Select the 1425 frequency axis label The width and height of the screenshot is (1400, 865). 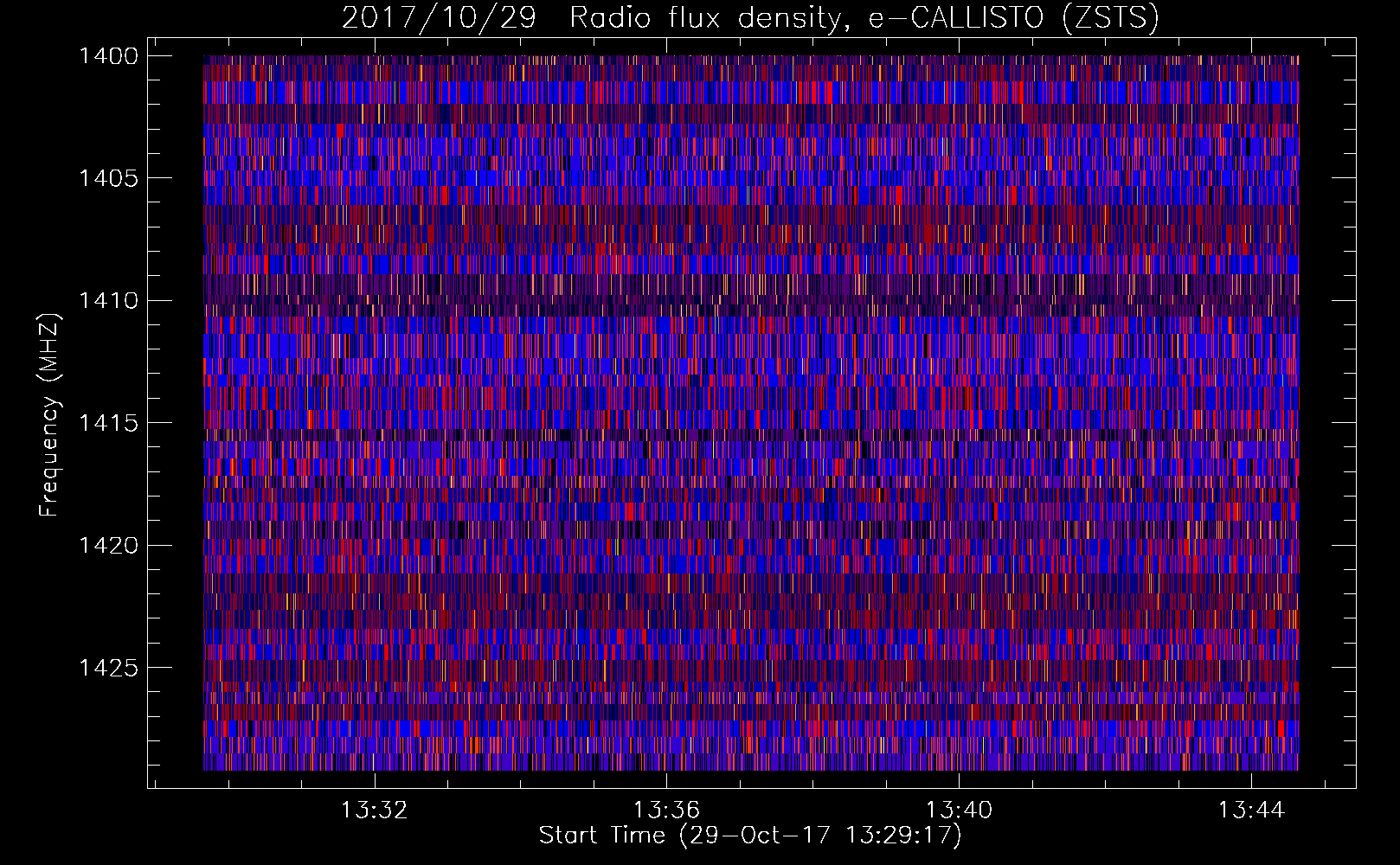point(108,668)
